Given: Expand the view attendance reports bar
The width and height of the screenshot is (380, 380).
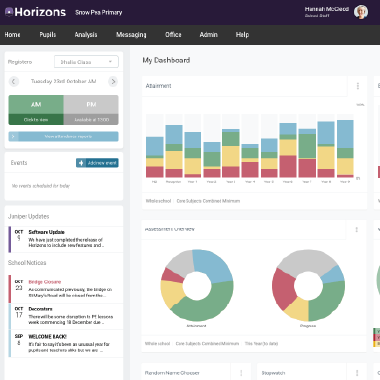Looking at the screenshot, I should pyautogui.click(x=63, y=137).
